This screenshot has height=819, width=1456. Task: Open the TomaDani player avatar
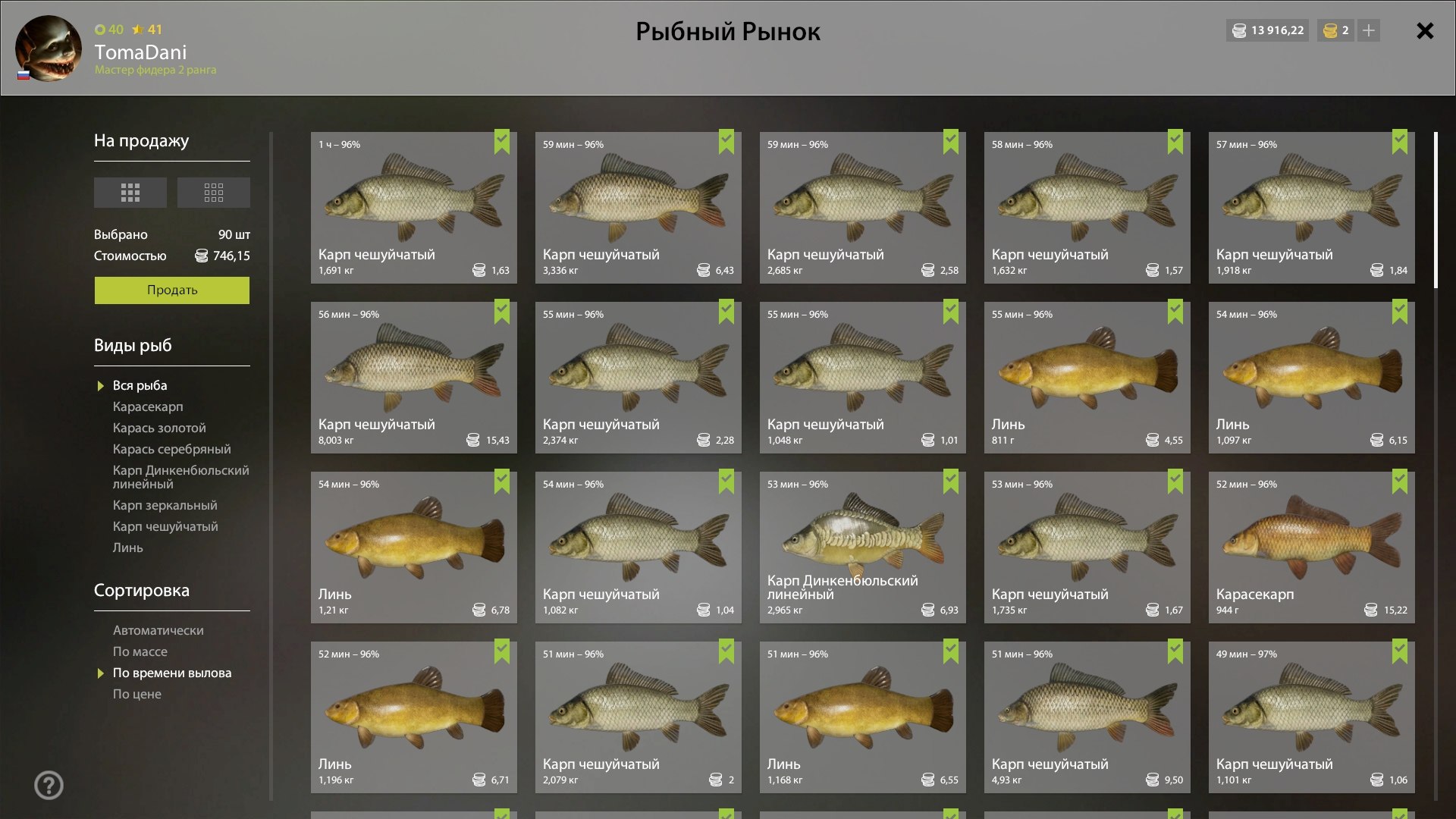[x=49, y=49]
